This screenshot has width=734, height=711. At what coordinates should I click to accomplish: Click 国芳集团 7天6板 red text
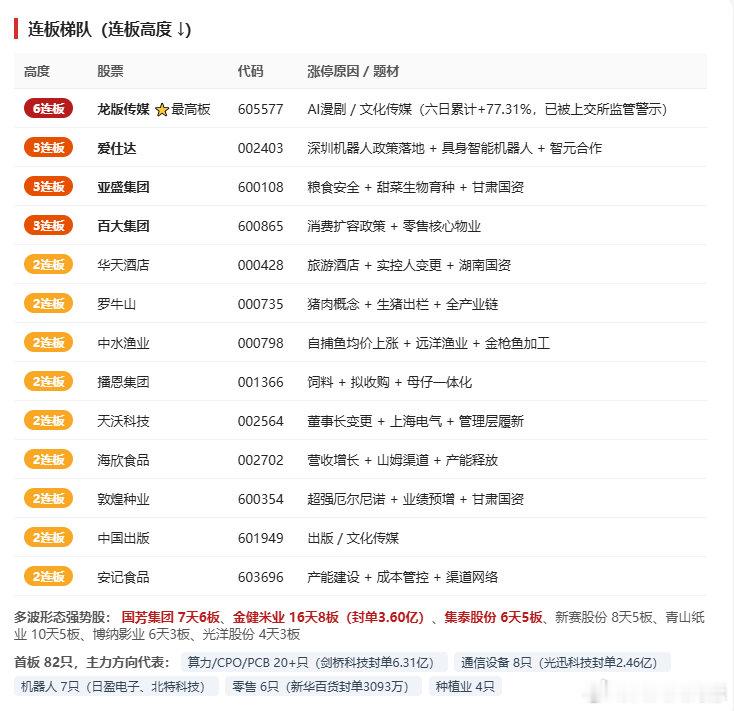(x=170, y=617)
